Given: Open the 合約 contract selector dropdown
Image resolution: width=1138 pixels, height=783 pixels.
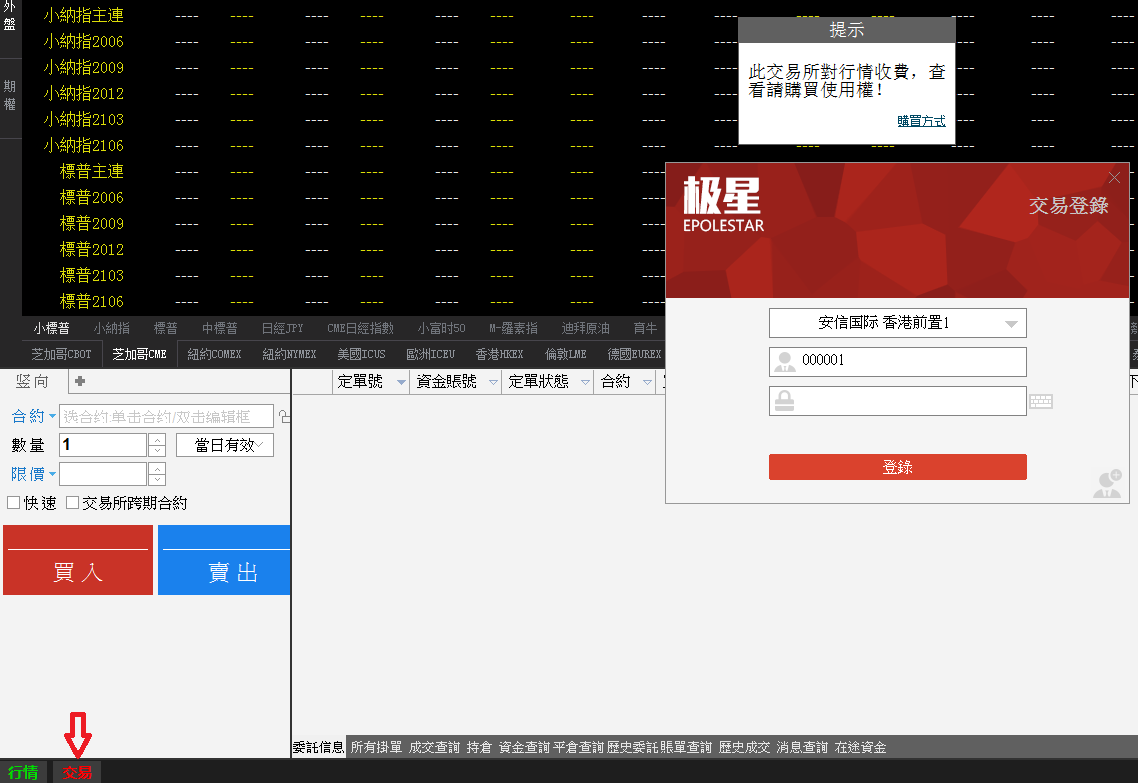Looking at the screenshot, I should coord(52,416).
